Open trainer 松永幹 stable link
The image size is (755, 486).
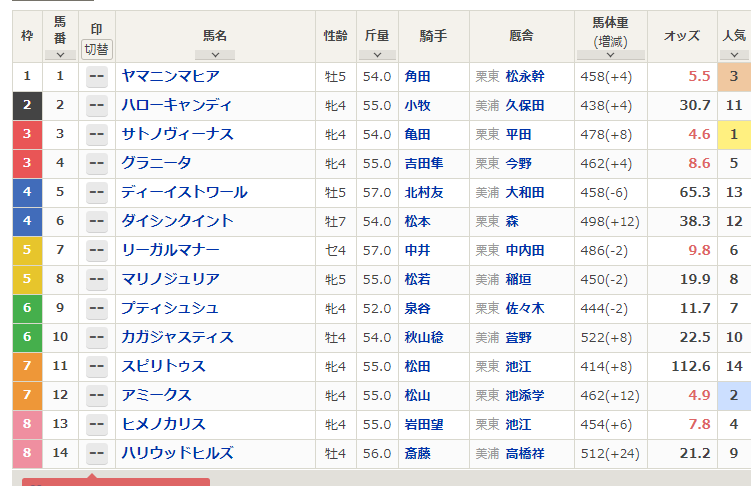pos(525,76)
